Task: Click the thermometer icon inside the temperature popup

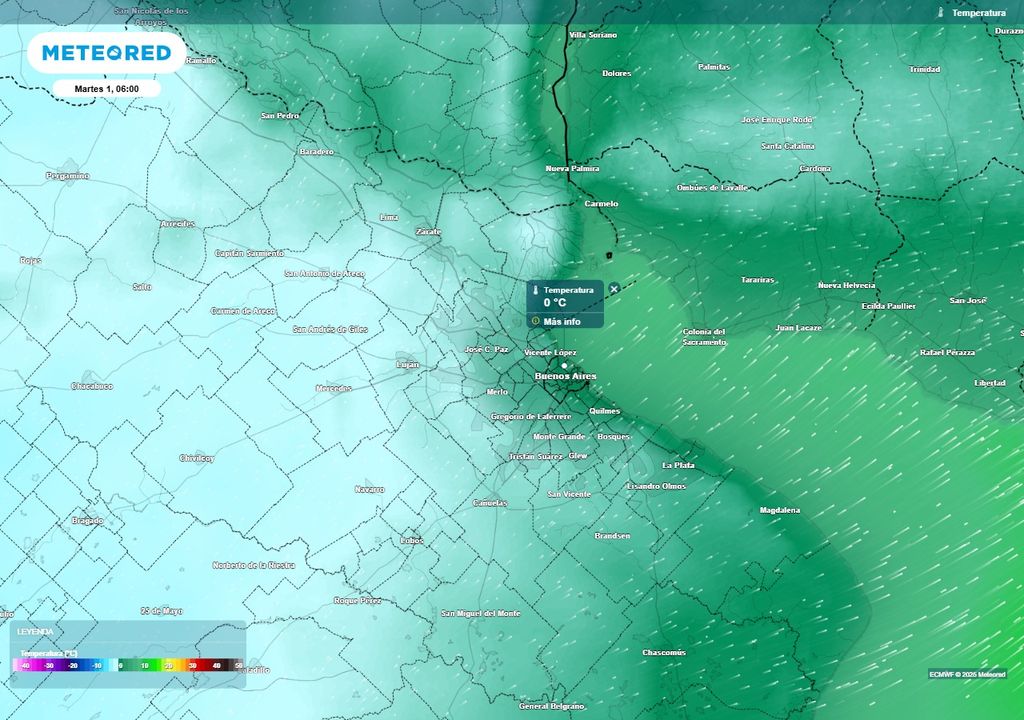Action: pyautogui.click(x=536, y=288)
